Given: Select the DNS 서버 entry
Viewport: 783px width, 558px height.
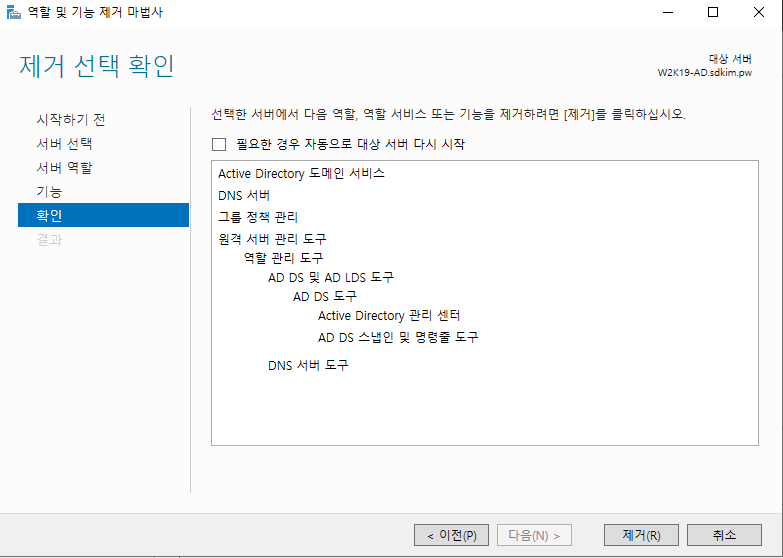Looking at the screenshot, I should pyautogui.click(x=244, y=195).
